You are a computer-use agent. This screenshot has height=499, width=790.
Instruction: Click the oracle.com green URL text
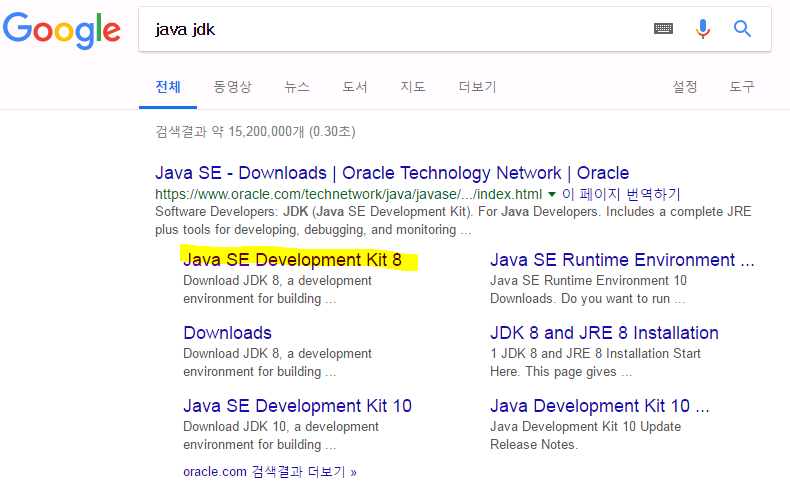(x=348, y=194)
